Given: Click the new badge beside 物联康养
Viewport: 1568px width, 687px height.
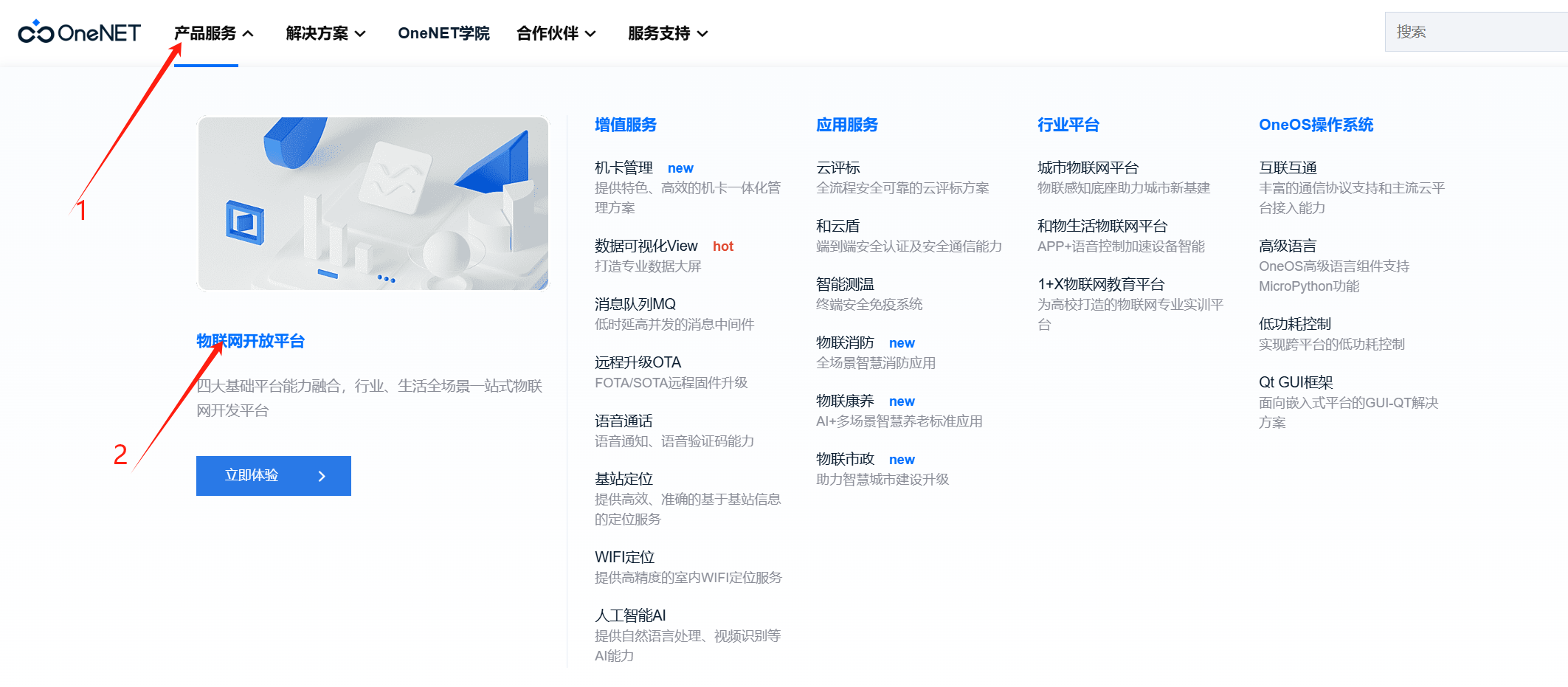Looking at the screenshot, I should (x=902, y=401).
